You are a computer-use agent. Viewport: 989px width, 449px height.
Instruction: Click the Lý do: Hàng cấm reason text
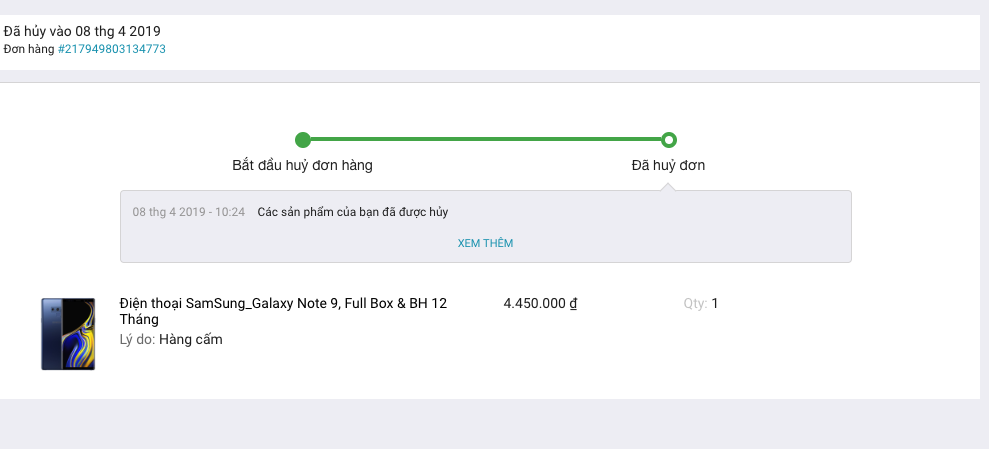[171, 339]
